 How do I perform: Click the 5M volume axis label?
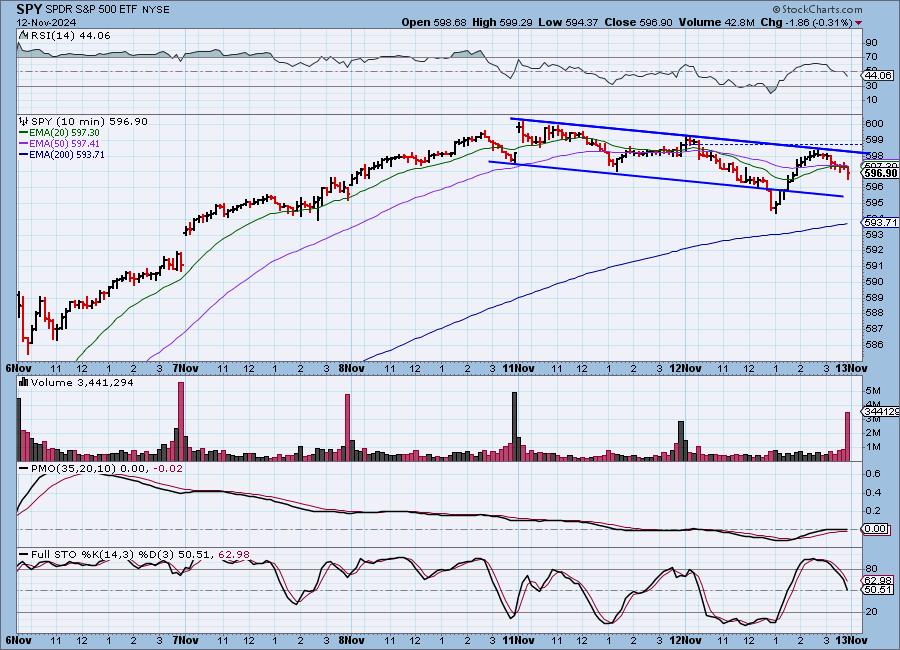tap(873, 390)
